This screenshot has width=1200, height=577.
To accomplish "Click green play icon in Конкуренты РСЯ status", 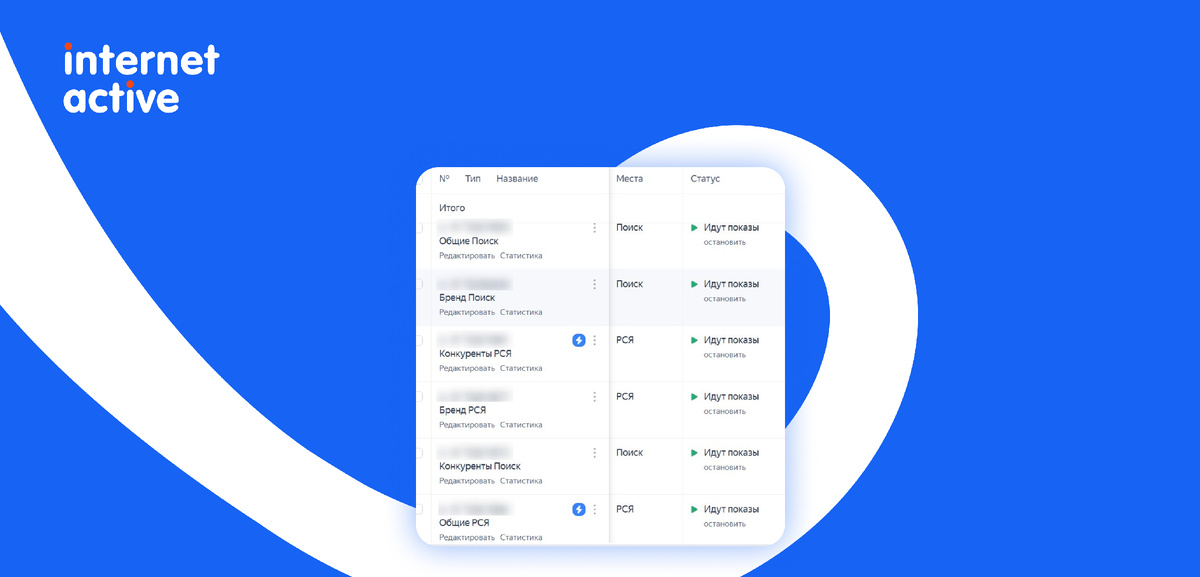I will pyautogui.click(x=694, y=340).
